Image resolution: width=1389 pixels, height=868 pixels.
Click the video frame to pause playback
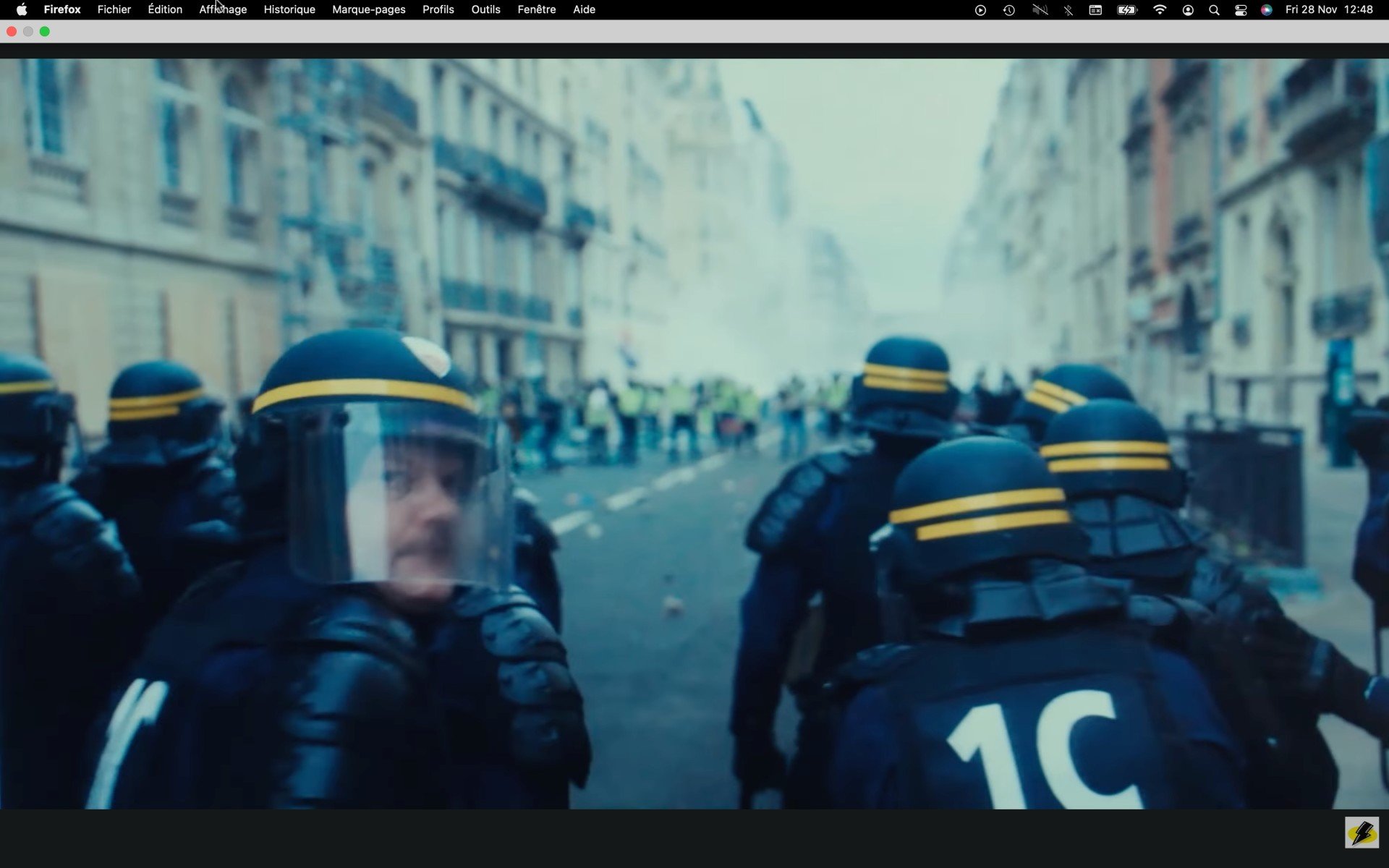click(694, 434)
